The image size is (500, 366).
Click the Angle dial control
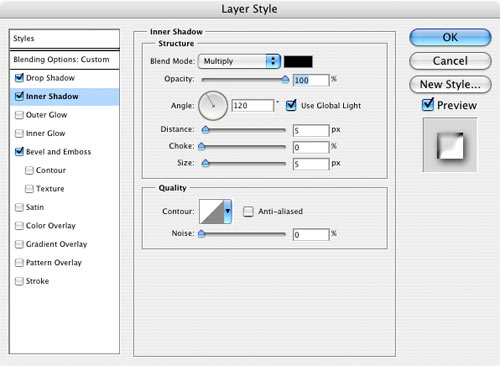click(x=213, y=106)
